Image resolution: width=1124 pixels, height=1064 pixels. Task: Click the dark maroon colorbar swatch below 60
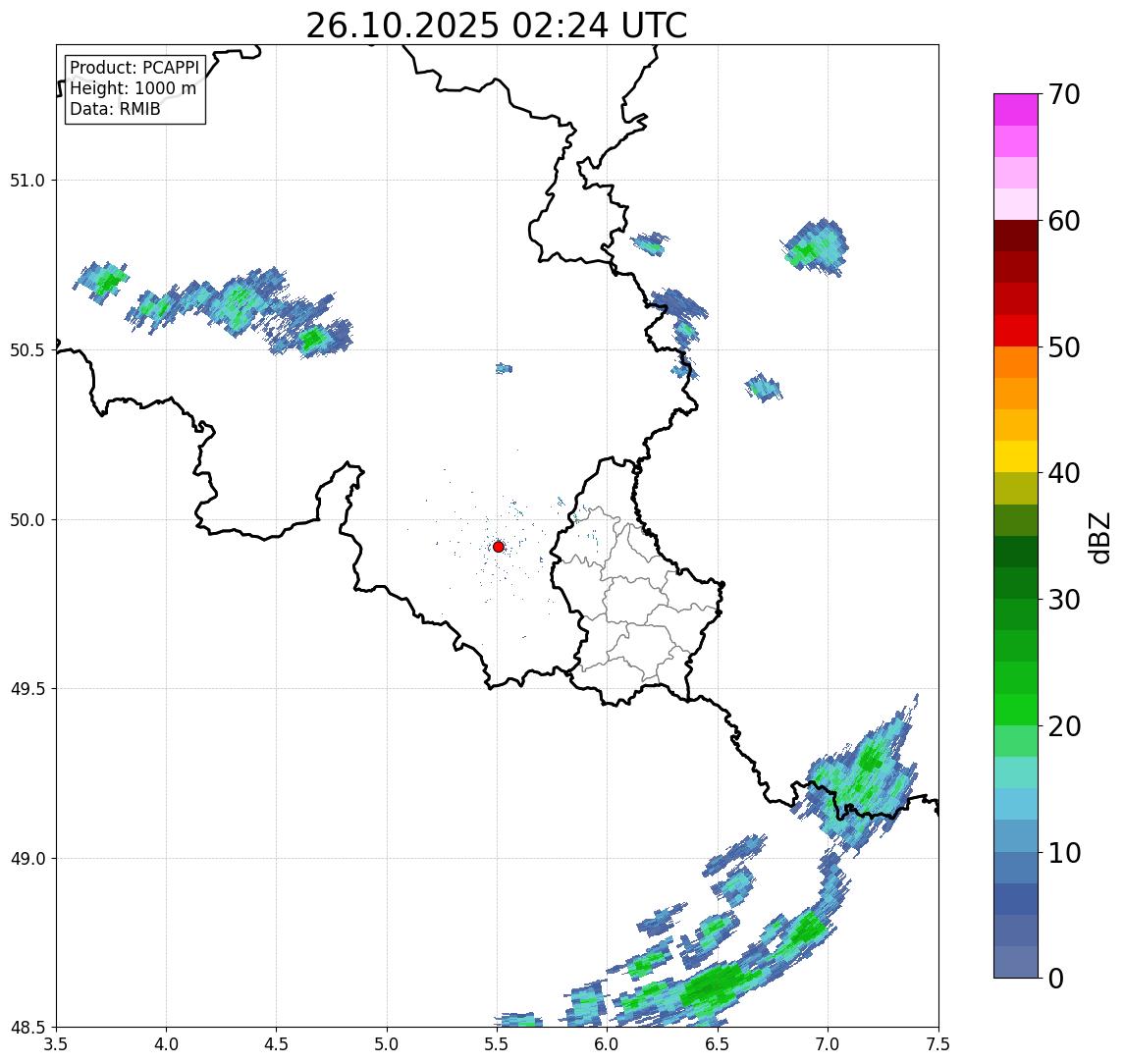[x=1016, y=236]
